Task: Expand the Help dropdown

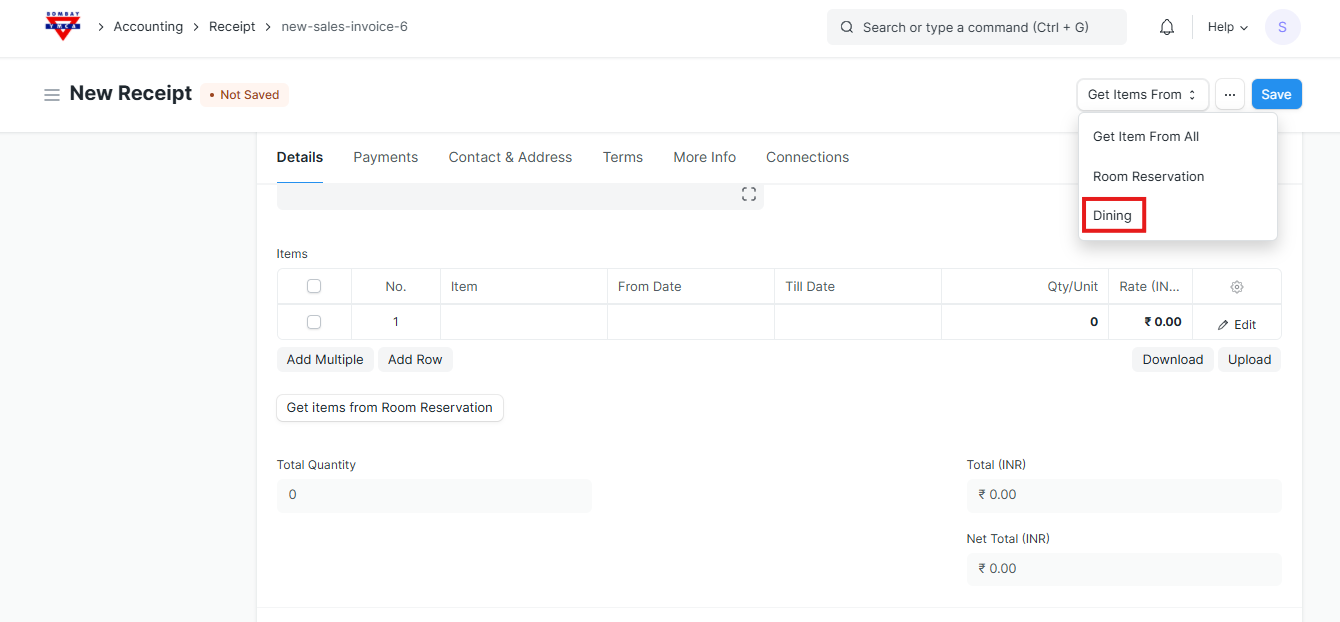Action: point(1227,27)
